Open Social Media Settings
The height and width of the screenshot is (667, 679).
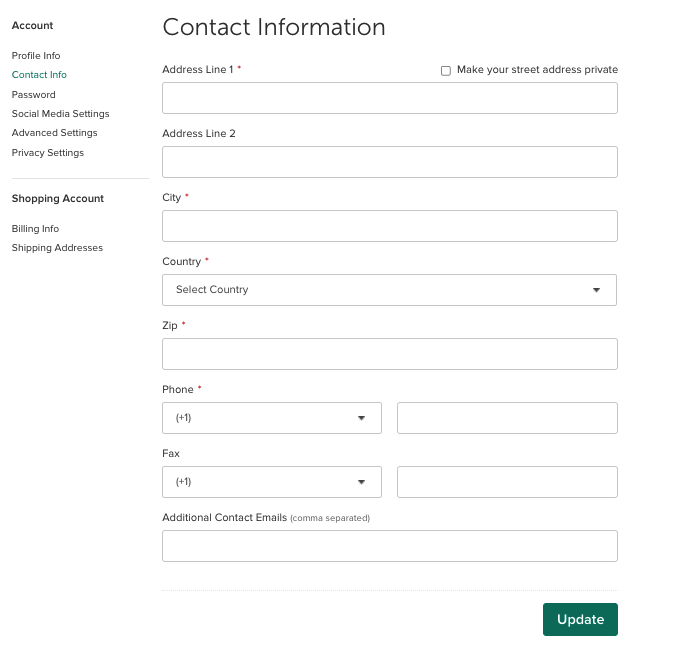[x=60, y=114]
